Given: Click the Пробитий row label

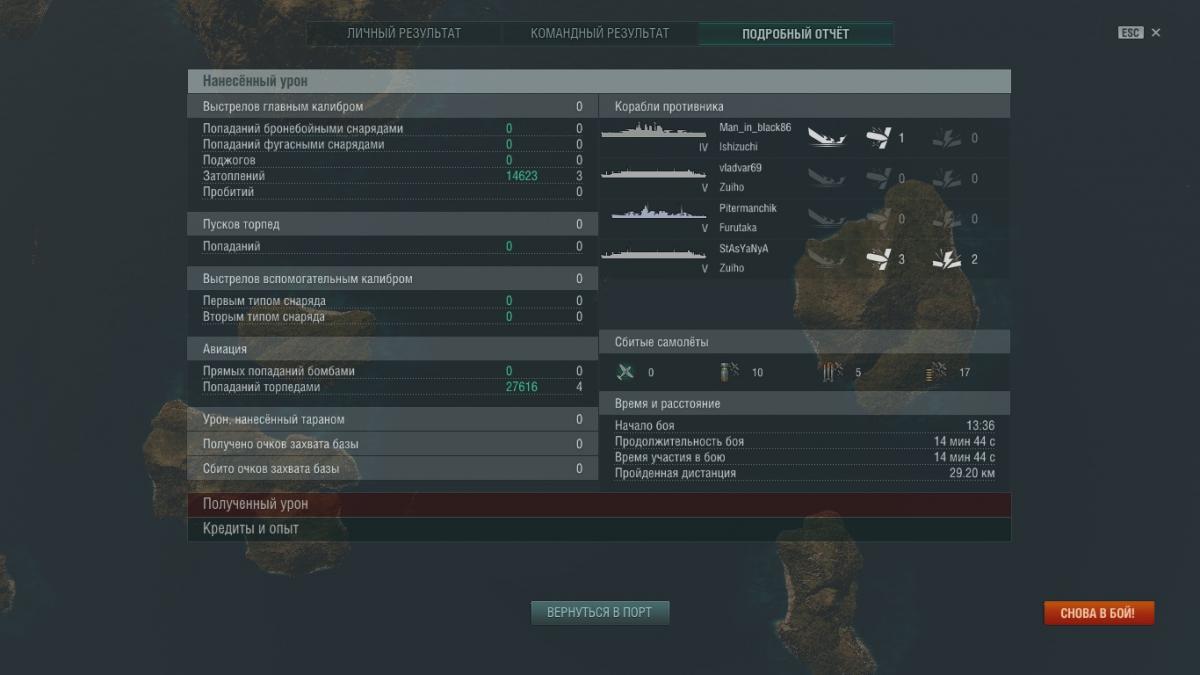Looking at the screenshot, I should coord(228,192).
